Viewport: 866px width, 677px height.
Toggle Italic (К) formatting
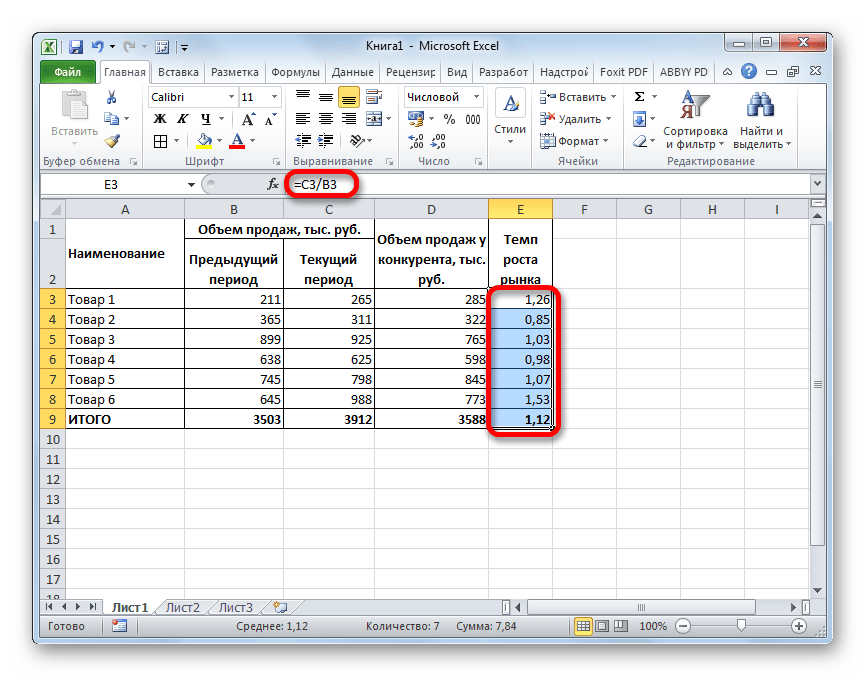tap(183, 119)
